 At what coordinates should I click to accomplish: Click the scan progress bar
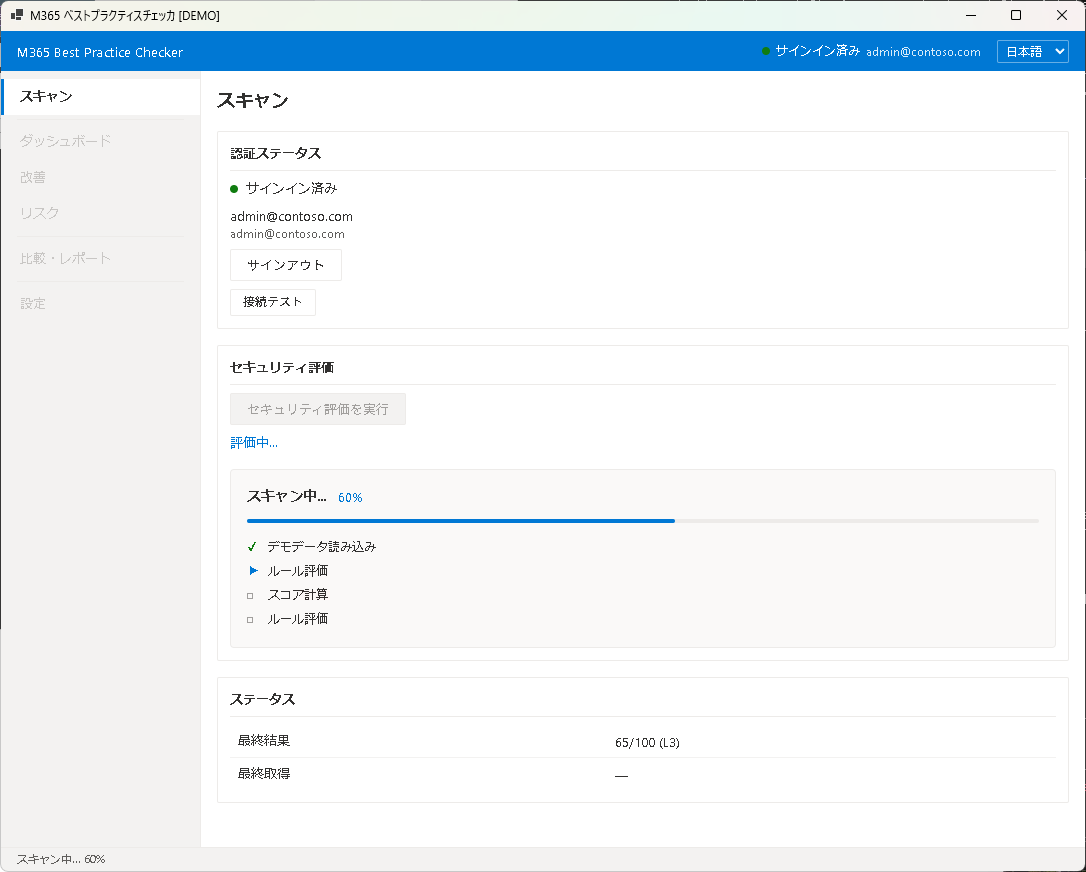[642, 521]
